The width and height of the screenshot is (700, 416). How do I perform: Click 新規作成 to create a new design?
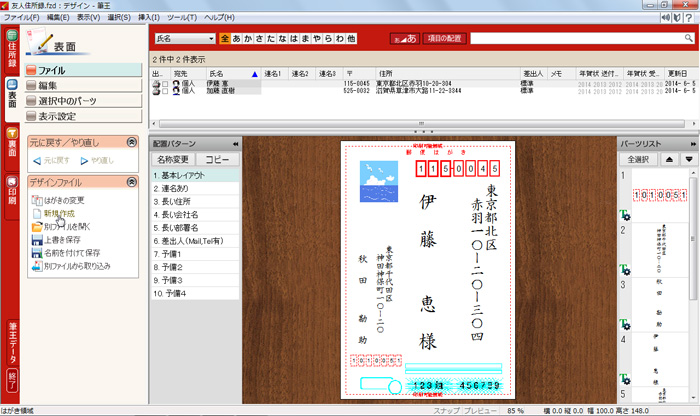(x=58, y=214)
